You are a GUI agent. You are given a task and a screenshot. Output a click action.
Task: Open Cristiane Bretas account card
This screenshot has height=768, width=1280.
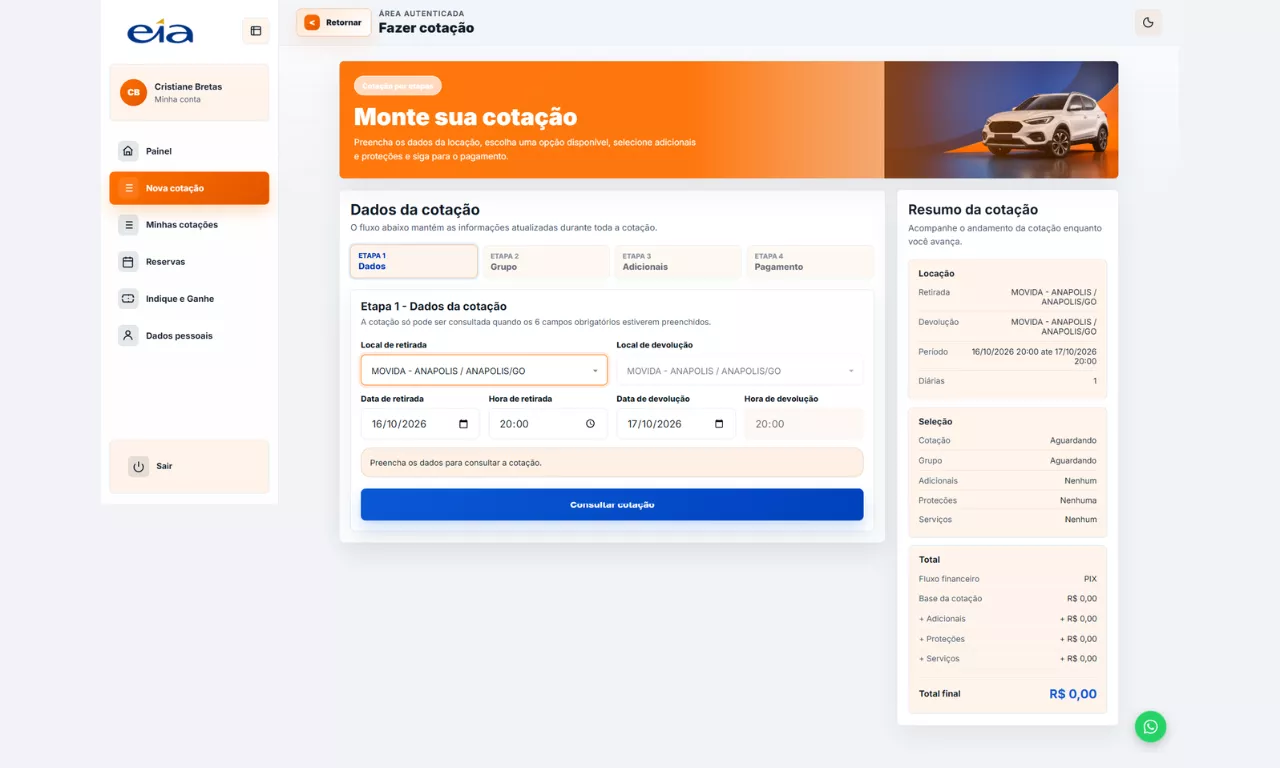coord(189,92)
